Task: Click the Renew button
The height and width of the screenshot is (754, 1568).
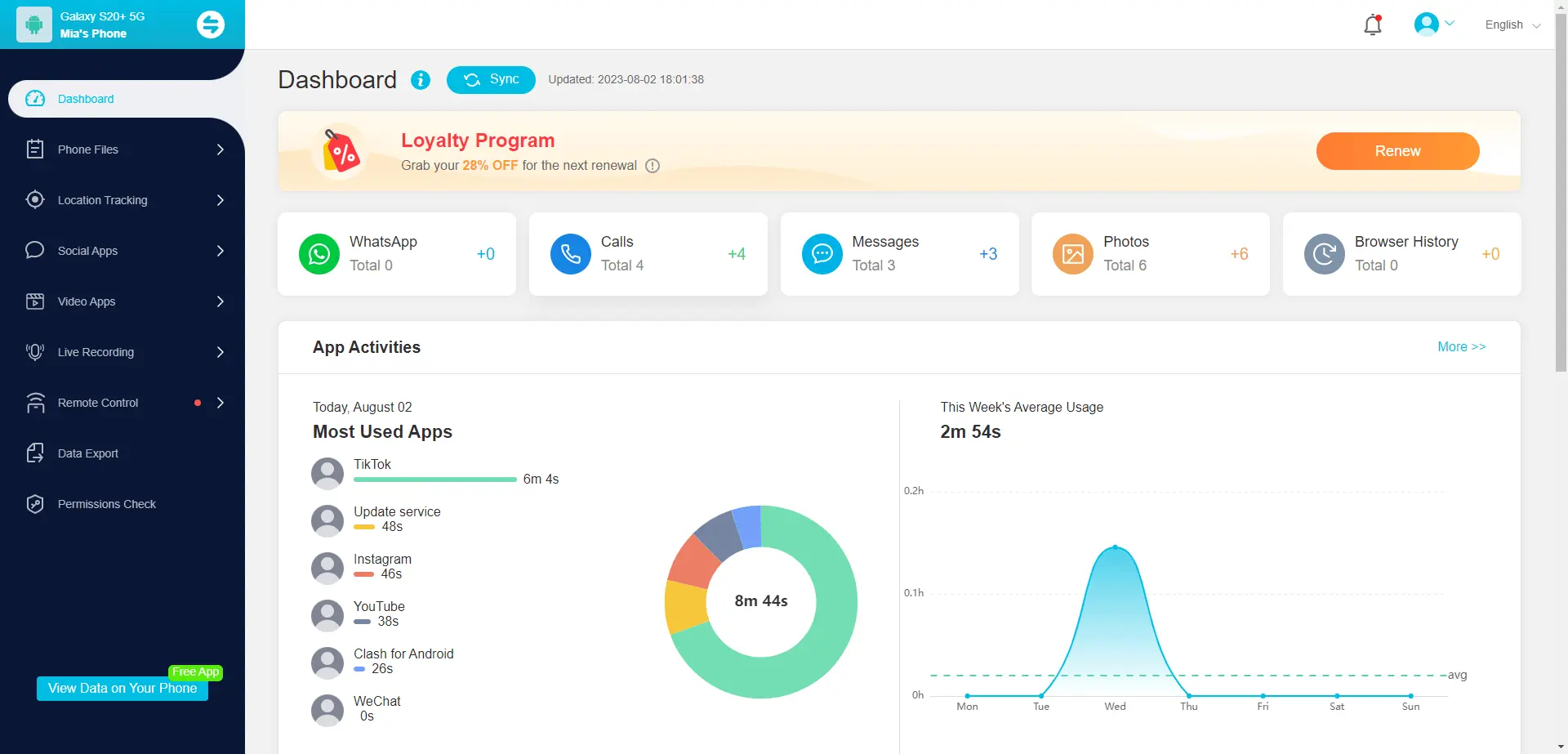Action: pyautogui.click(x=1397, y=151)
